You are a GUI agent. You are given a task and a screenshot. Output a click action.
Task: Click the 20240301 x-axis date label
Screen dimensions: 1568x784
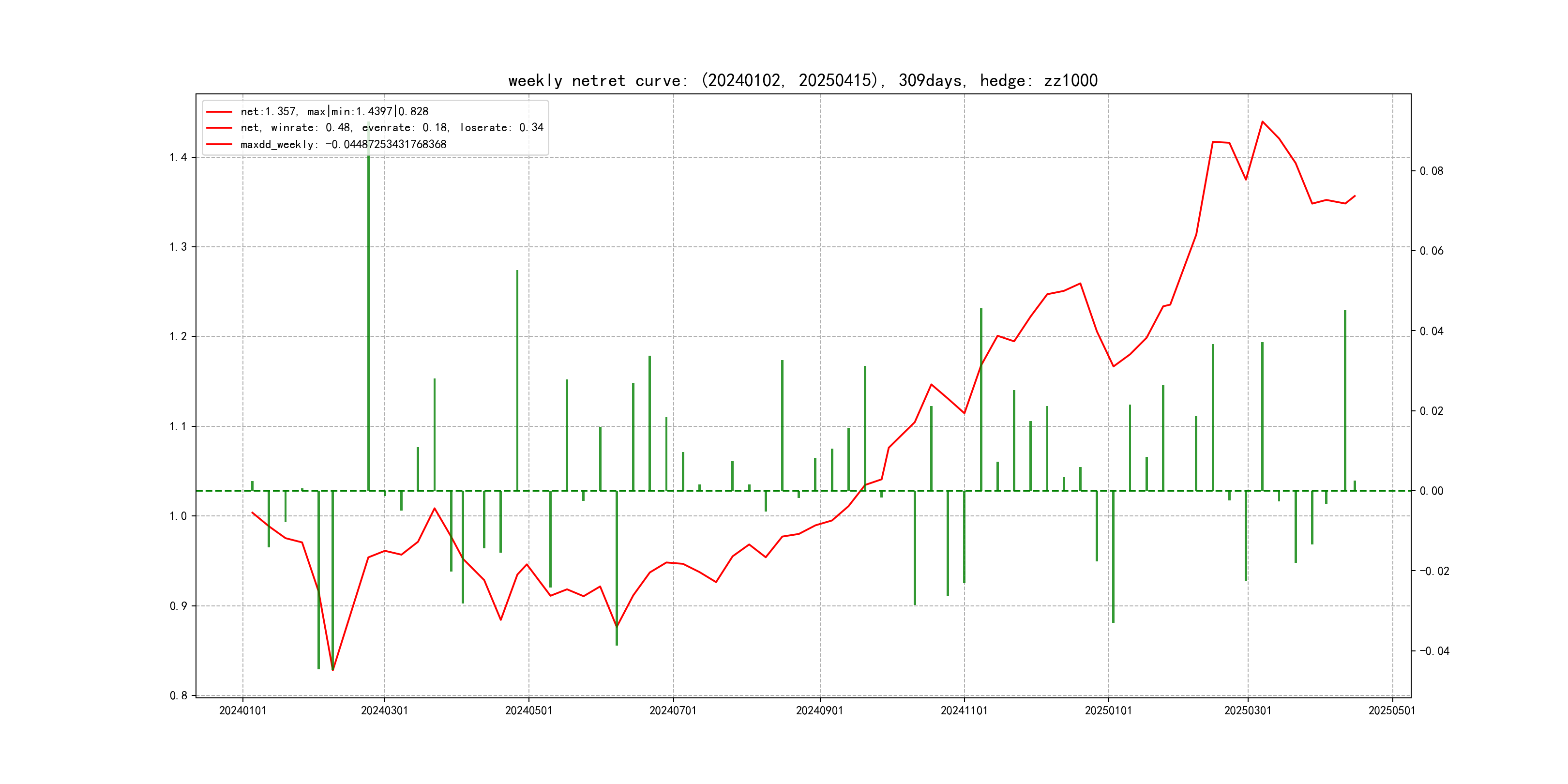point(384,710)
